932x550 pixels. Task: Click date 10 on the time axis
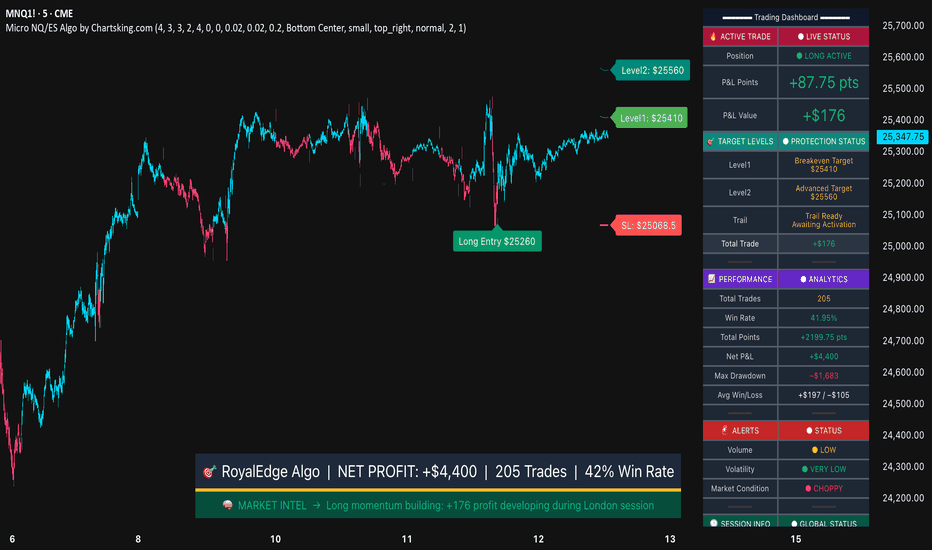click(x=275, y=539)
